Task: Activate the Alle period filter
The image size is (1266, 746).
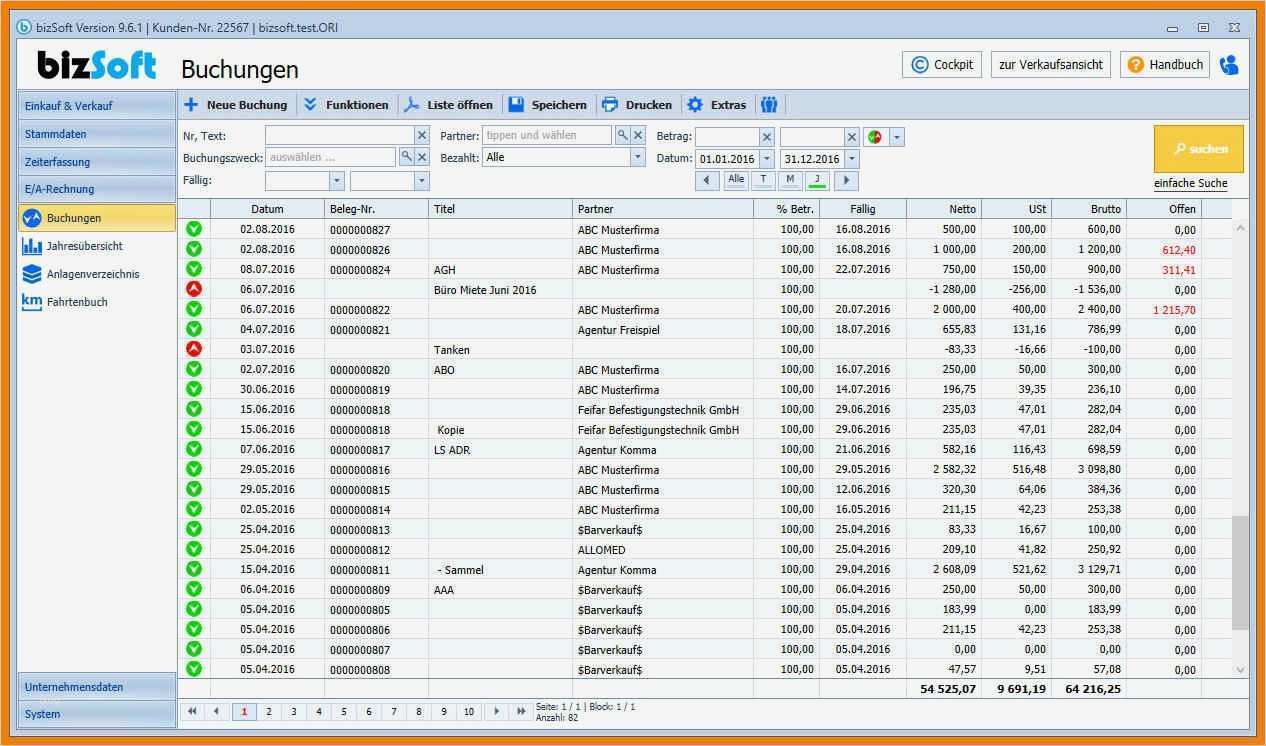Action: 735,180
